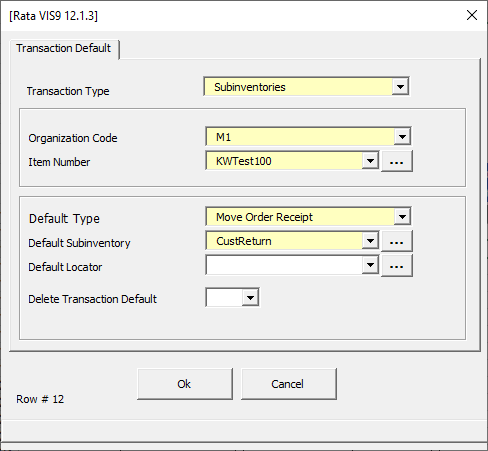Click the CustReturn Default Subinventory field
This screenshot has height=451, width=488.
click(x=284, y=241)
